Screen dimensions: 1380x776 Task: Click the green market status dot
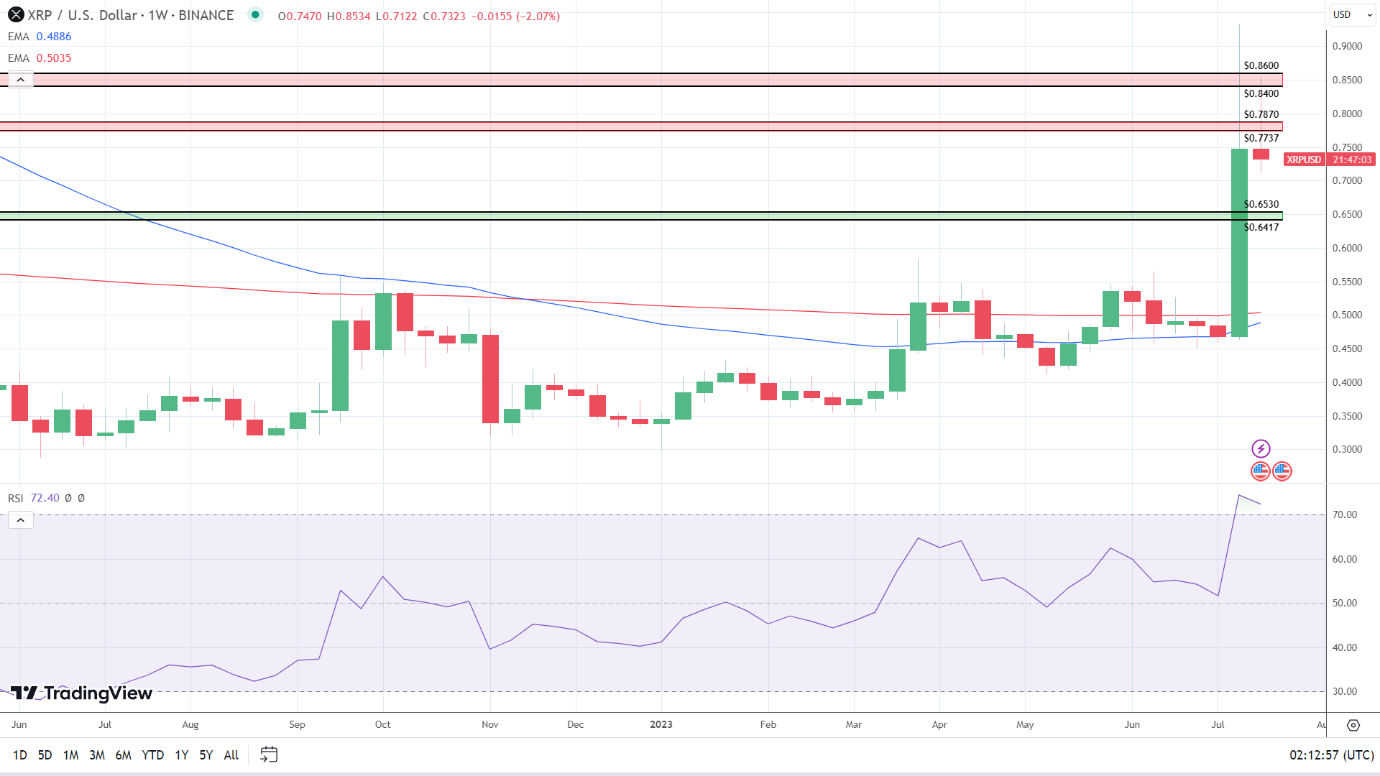[257, 15]
